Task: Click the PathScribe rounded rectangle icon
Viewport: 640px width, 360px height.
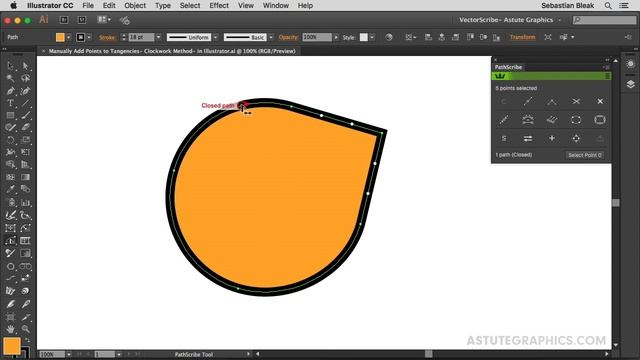Action: pyautogui.click(x=600, y=120)
